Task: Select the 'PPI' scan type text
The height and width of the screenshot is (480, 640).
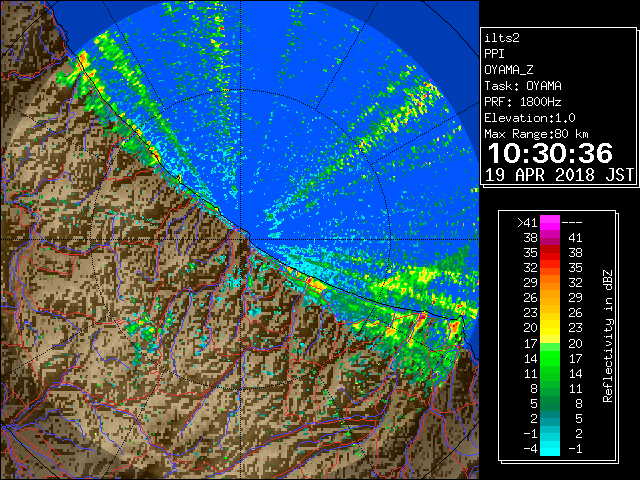Action: pos(494,54)
